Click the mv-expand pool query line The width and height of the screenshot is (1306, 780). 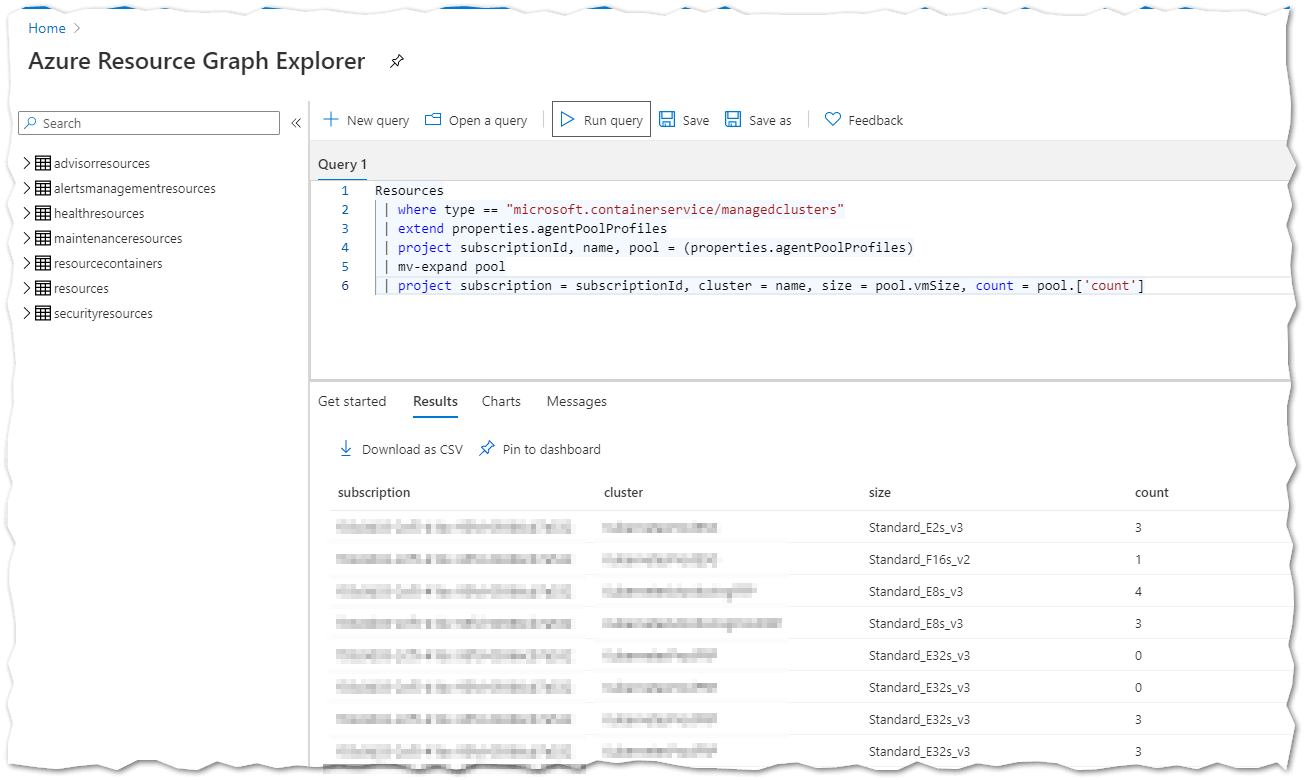point(452,266)
